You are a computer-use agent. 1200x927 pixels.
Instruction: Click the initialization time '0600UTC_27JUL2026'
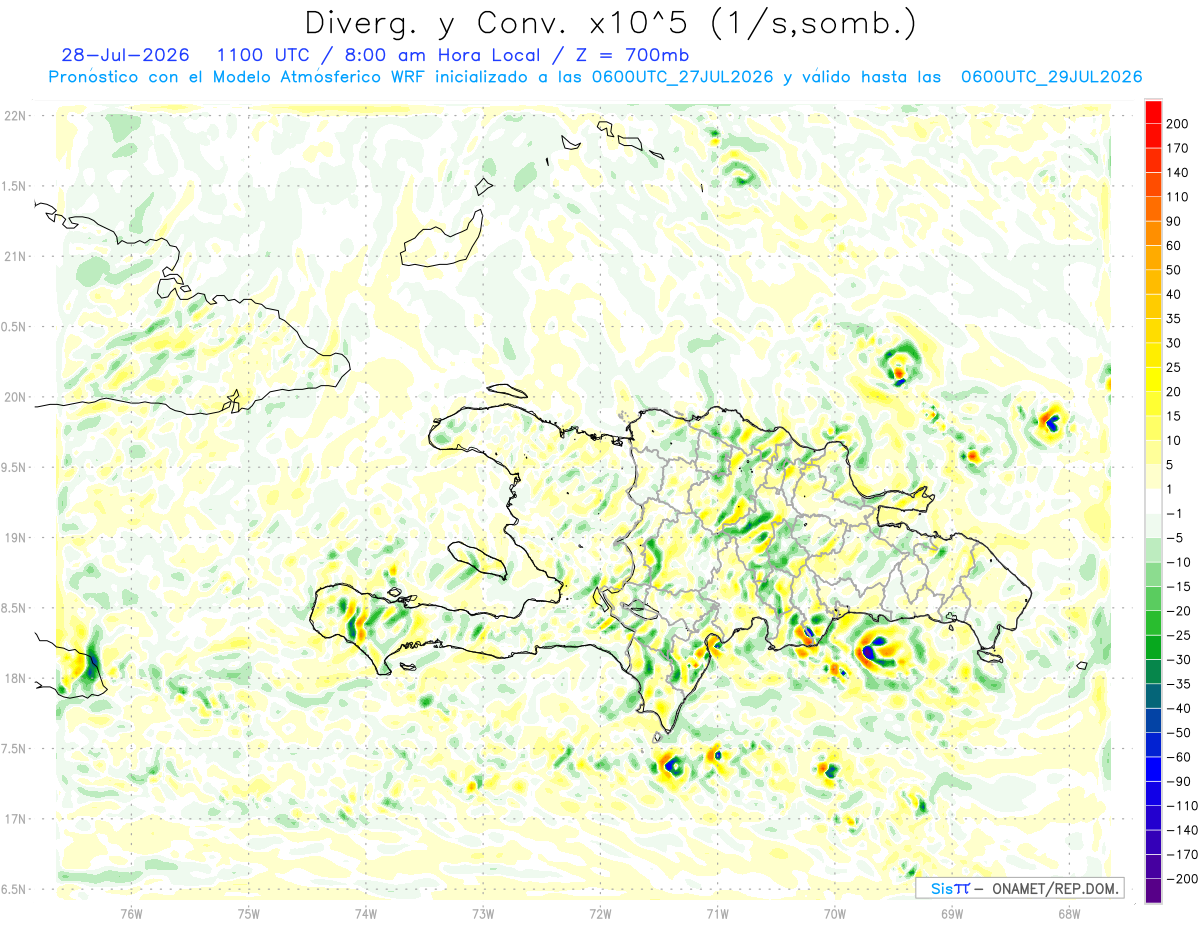tap(682, 77)
